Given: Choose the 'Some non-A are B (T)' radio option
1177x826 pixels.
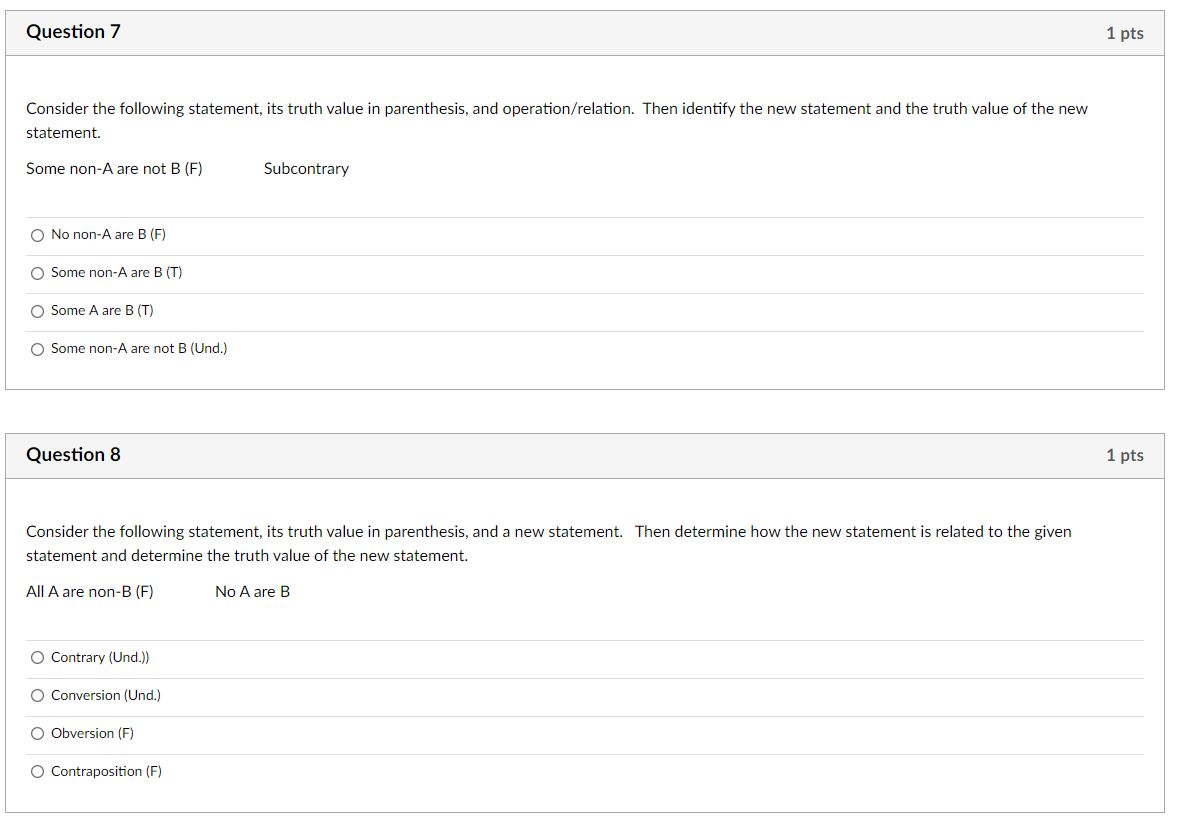Looking at the screenshot, I should click(38, 273).
